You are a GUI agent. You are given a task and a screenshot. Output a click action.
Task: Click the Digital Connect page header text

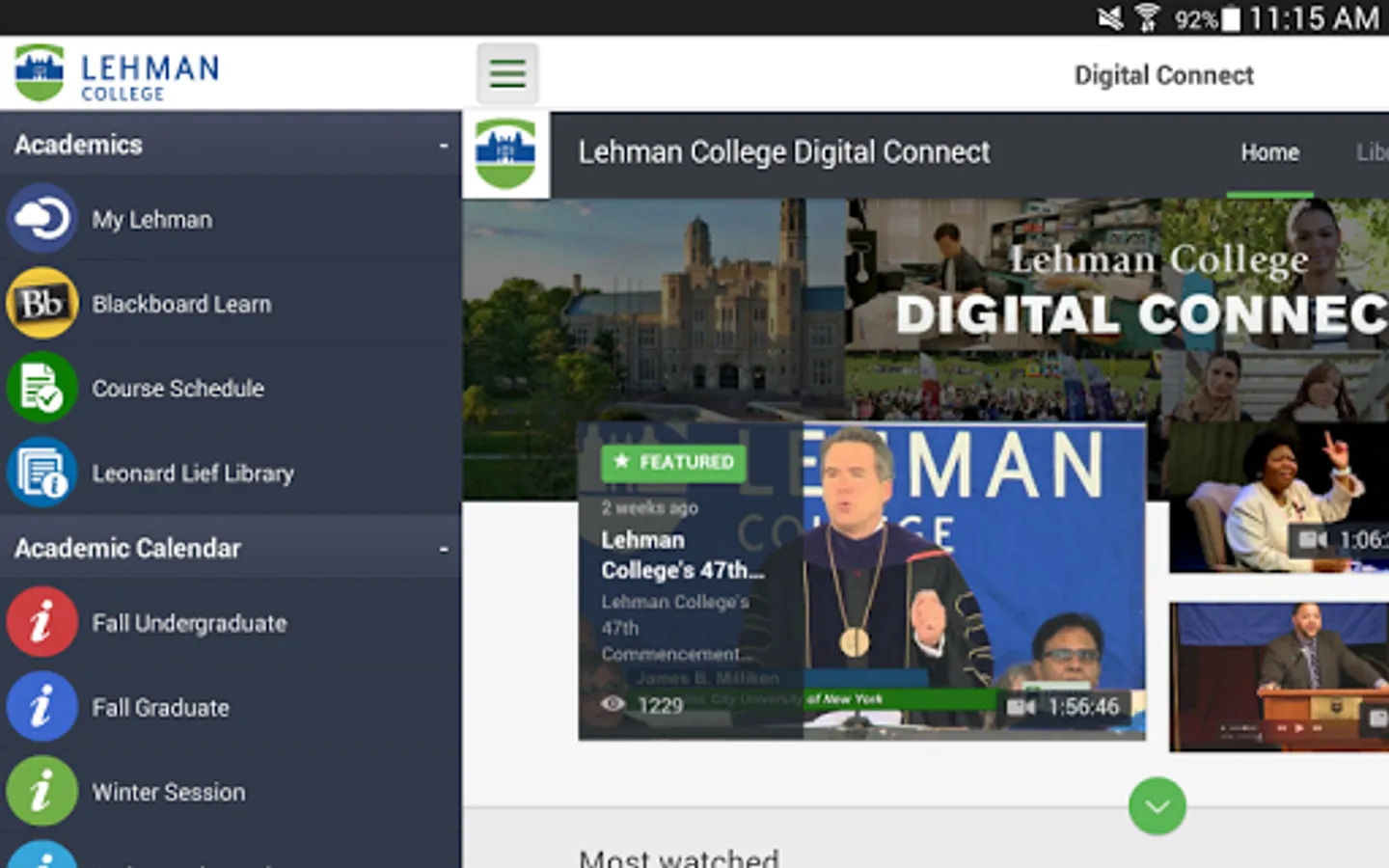click(x=1163, y=75)
